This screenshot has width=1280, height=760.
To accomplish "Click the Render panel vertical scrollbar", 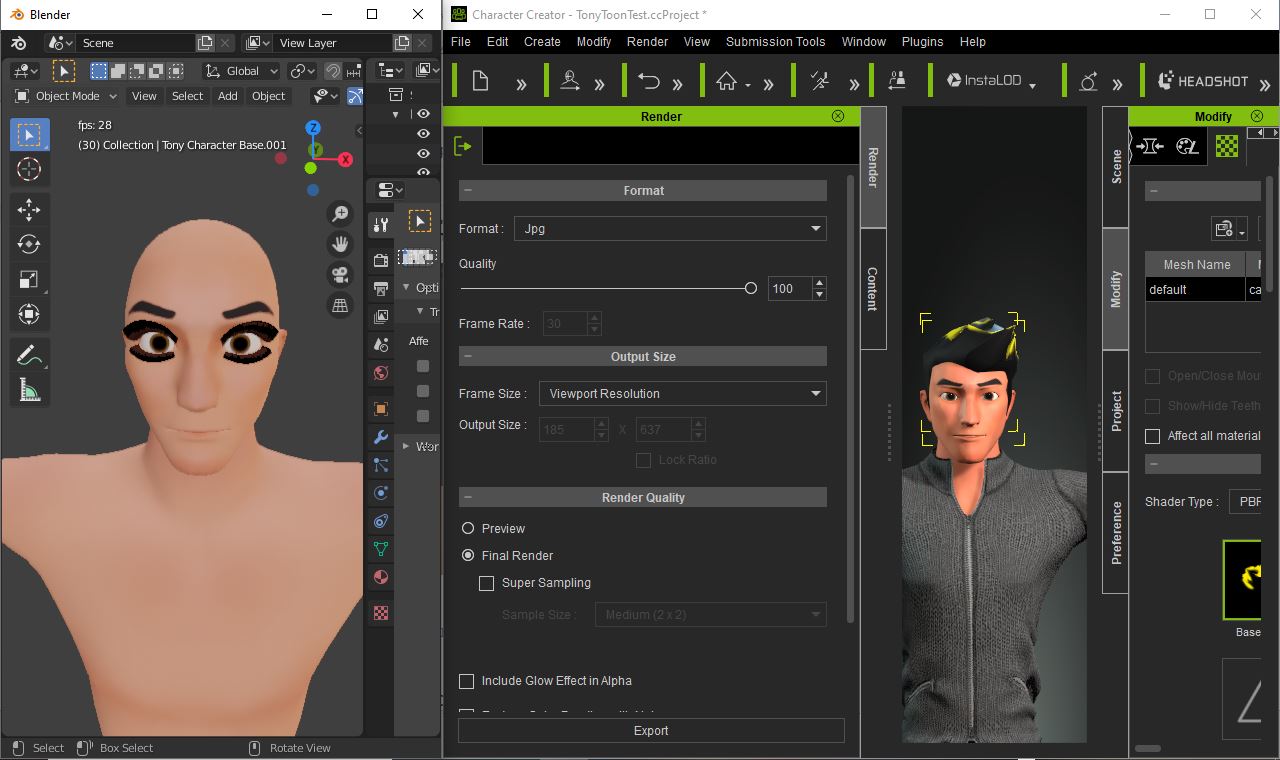I will point(850,400).
